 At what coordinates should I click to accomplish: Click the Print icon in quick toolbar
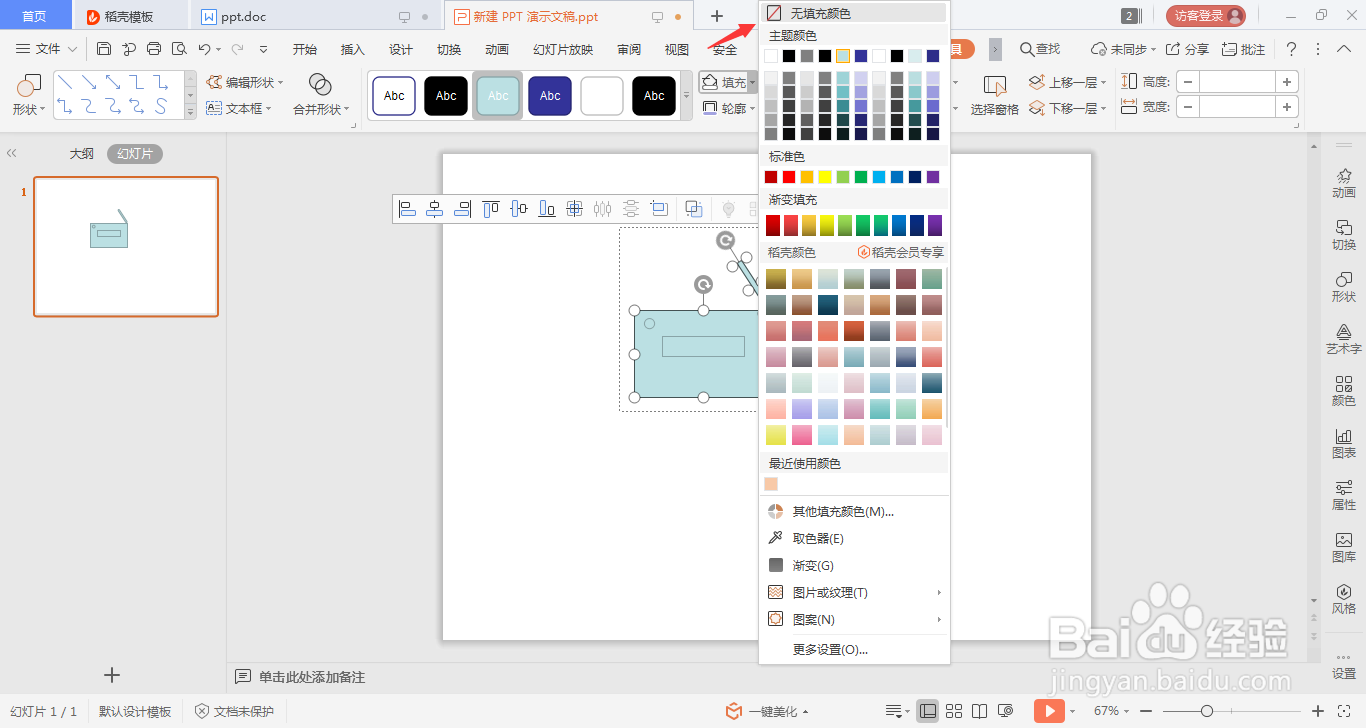point(154,49)
